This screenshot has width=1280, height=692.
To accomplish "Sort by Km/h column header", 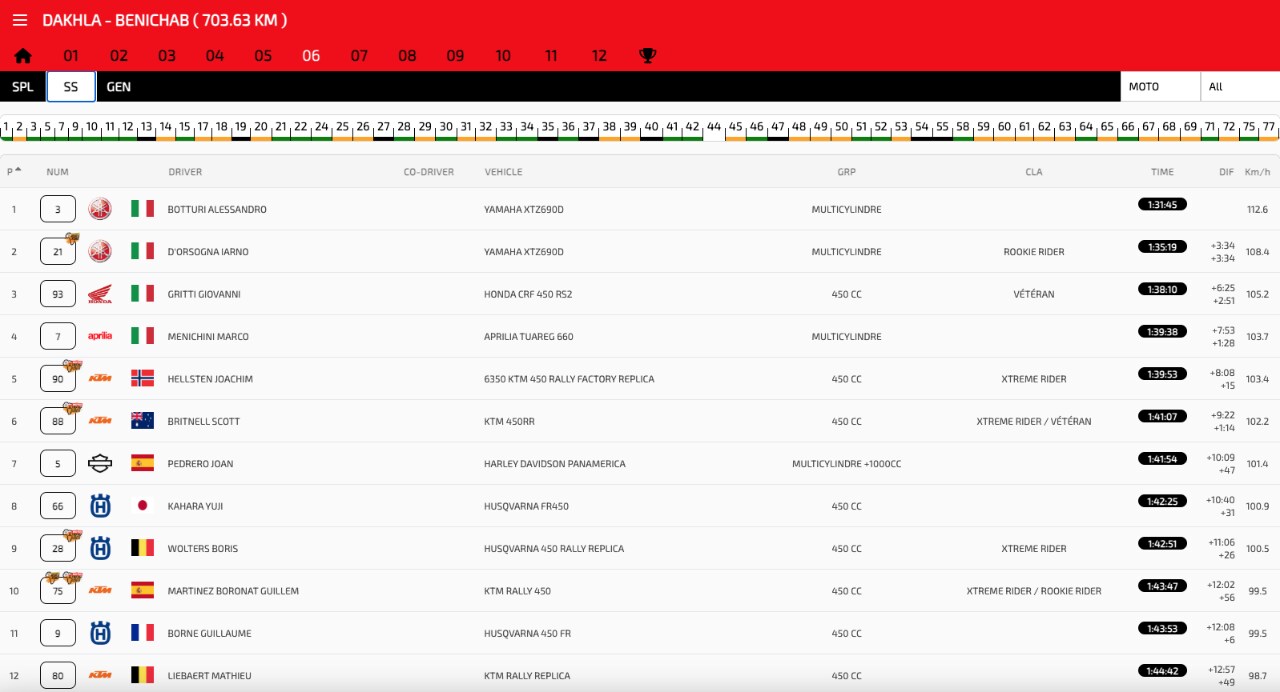I will [1257, 172].
